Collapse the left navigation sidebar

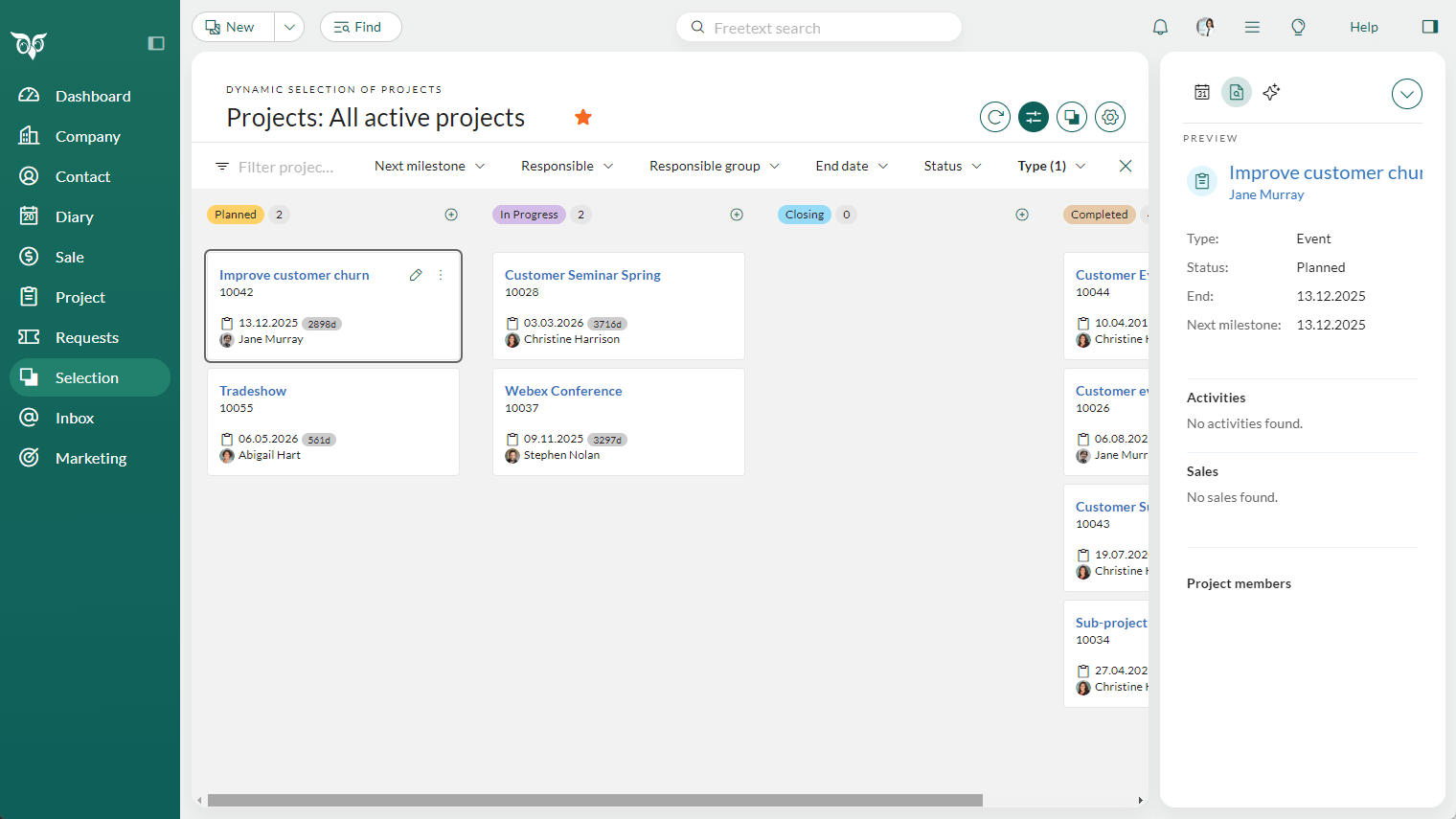point(156,43)
